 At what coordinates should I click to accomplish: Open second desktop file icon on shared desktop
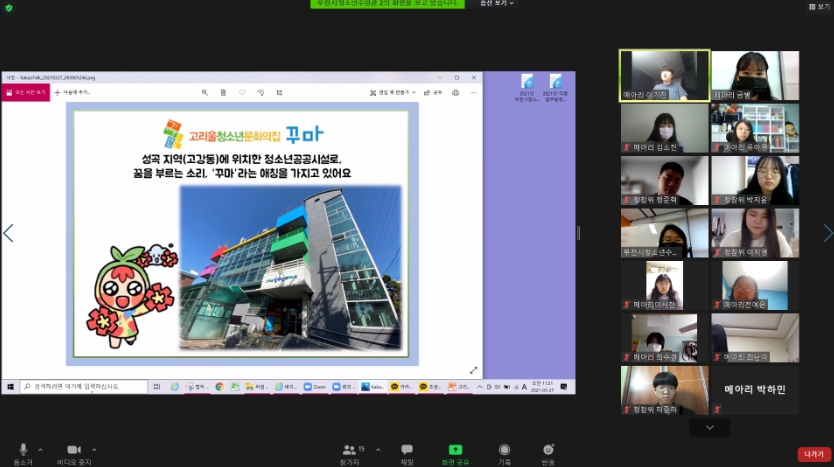[x=555, y=88]
